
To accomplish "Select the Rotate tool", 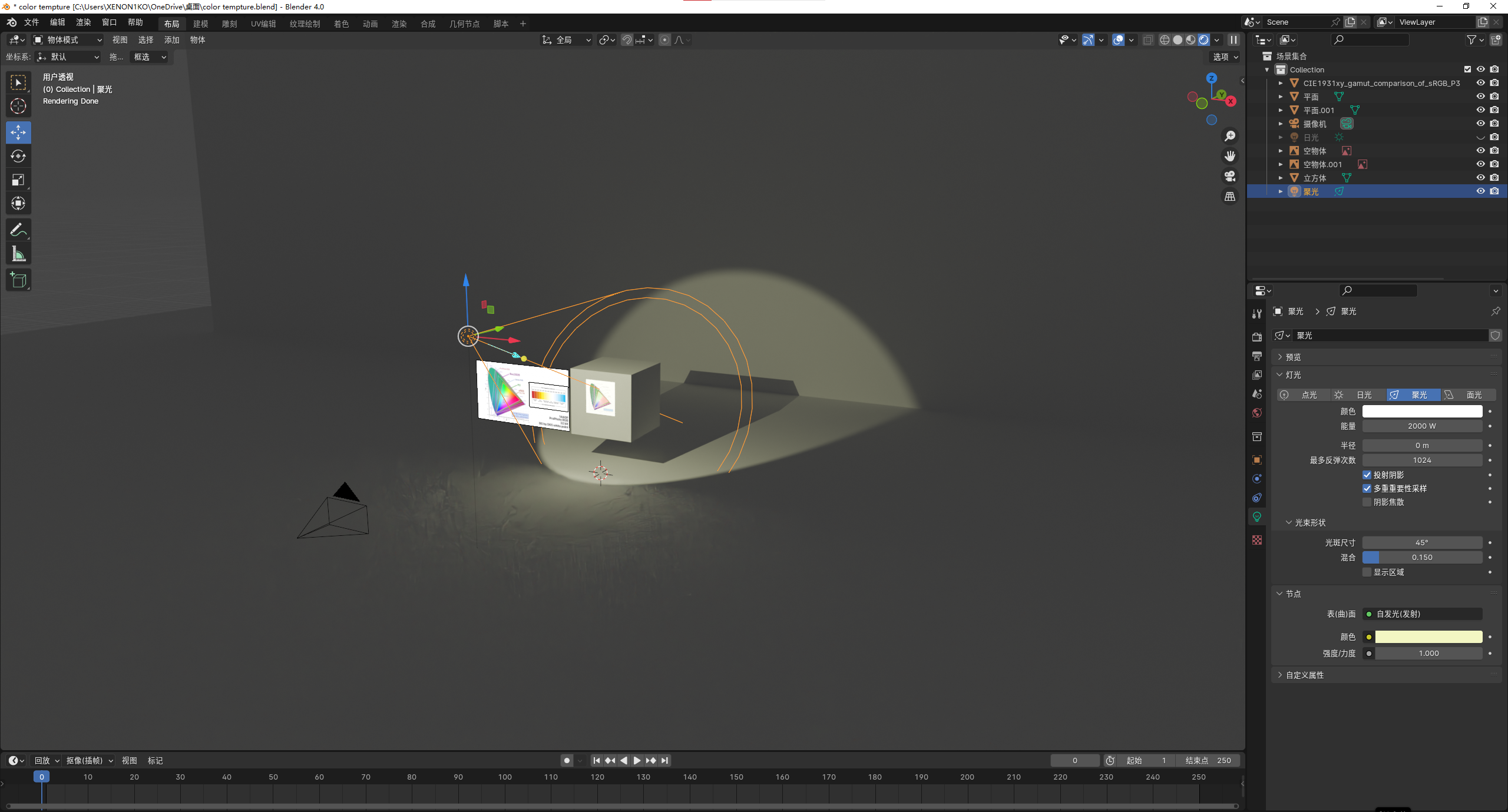I will pos(18,156).
